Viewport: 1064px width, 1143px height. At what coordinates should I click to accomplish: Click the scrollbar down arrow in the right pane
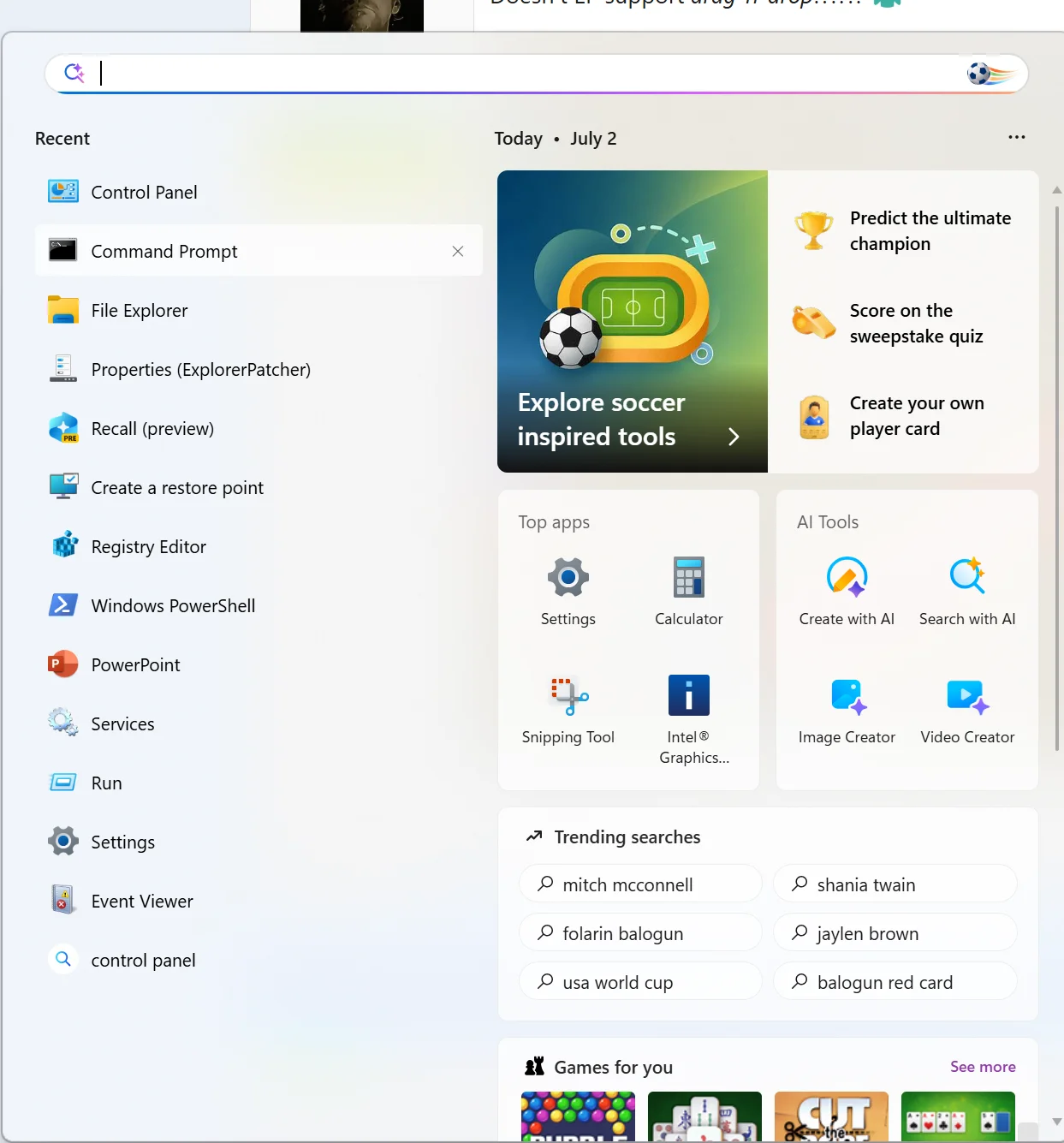pos(1056,1121)
